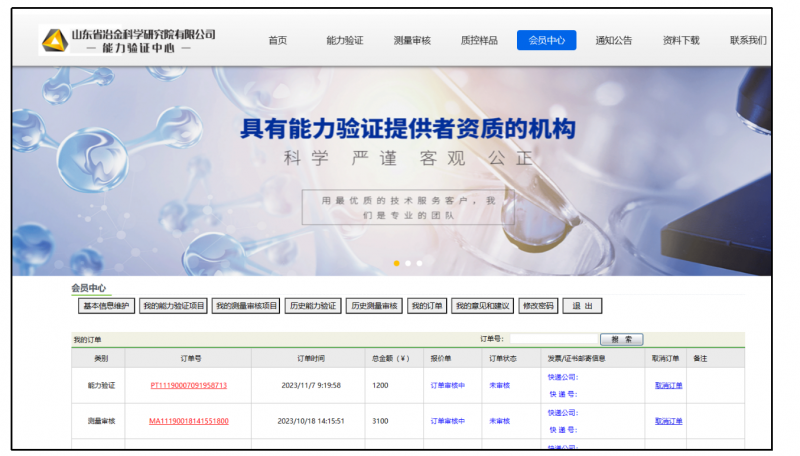Jump to the third banner slide dot
Image resolution: width=800 pixels, height=456 pixels.
[419, 263]
